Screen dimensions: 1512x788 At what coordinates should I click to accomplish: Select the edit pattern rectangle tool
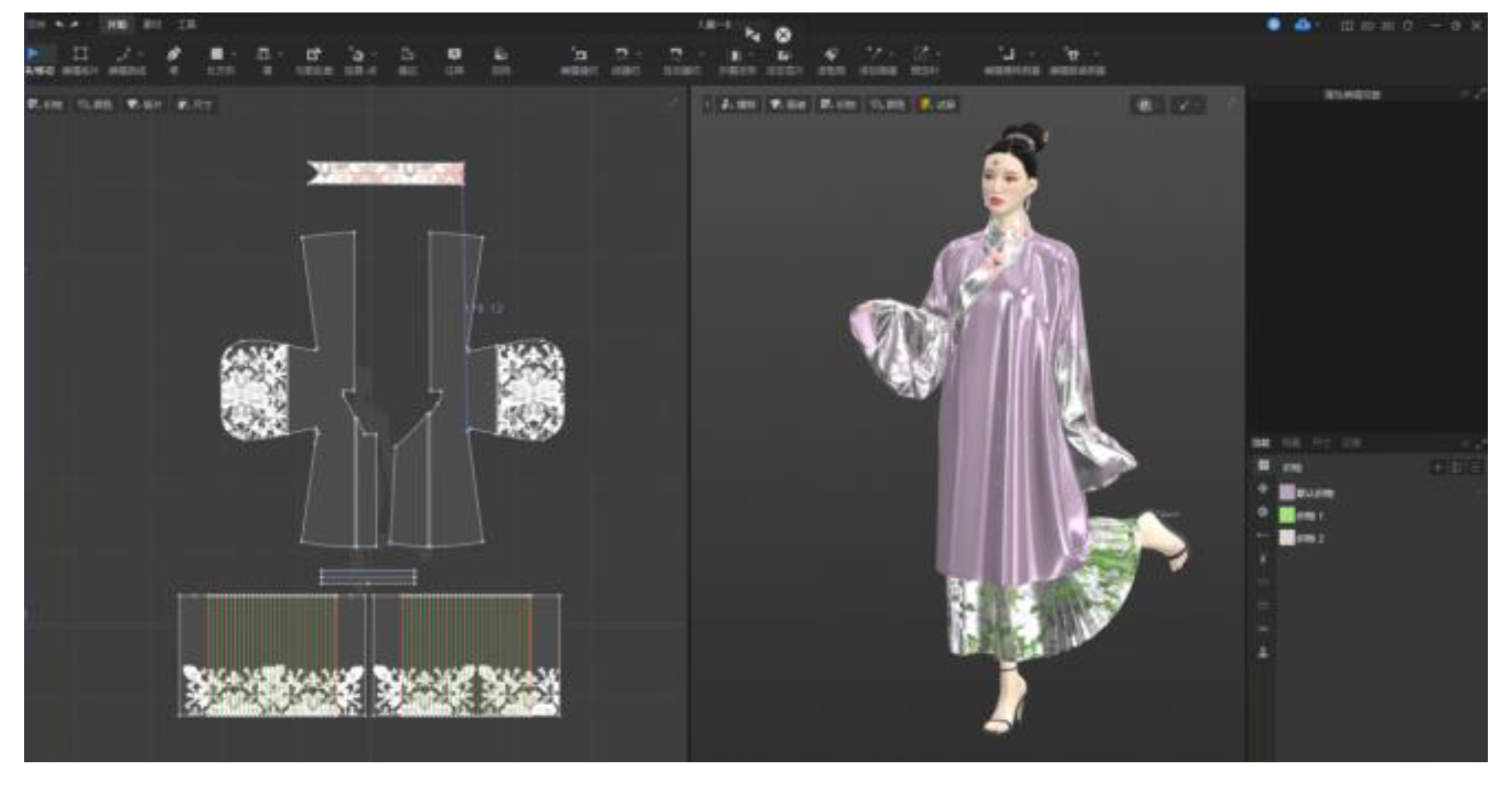80,54
